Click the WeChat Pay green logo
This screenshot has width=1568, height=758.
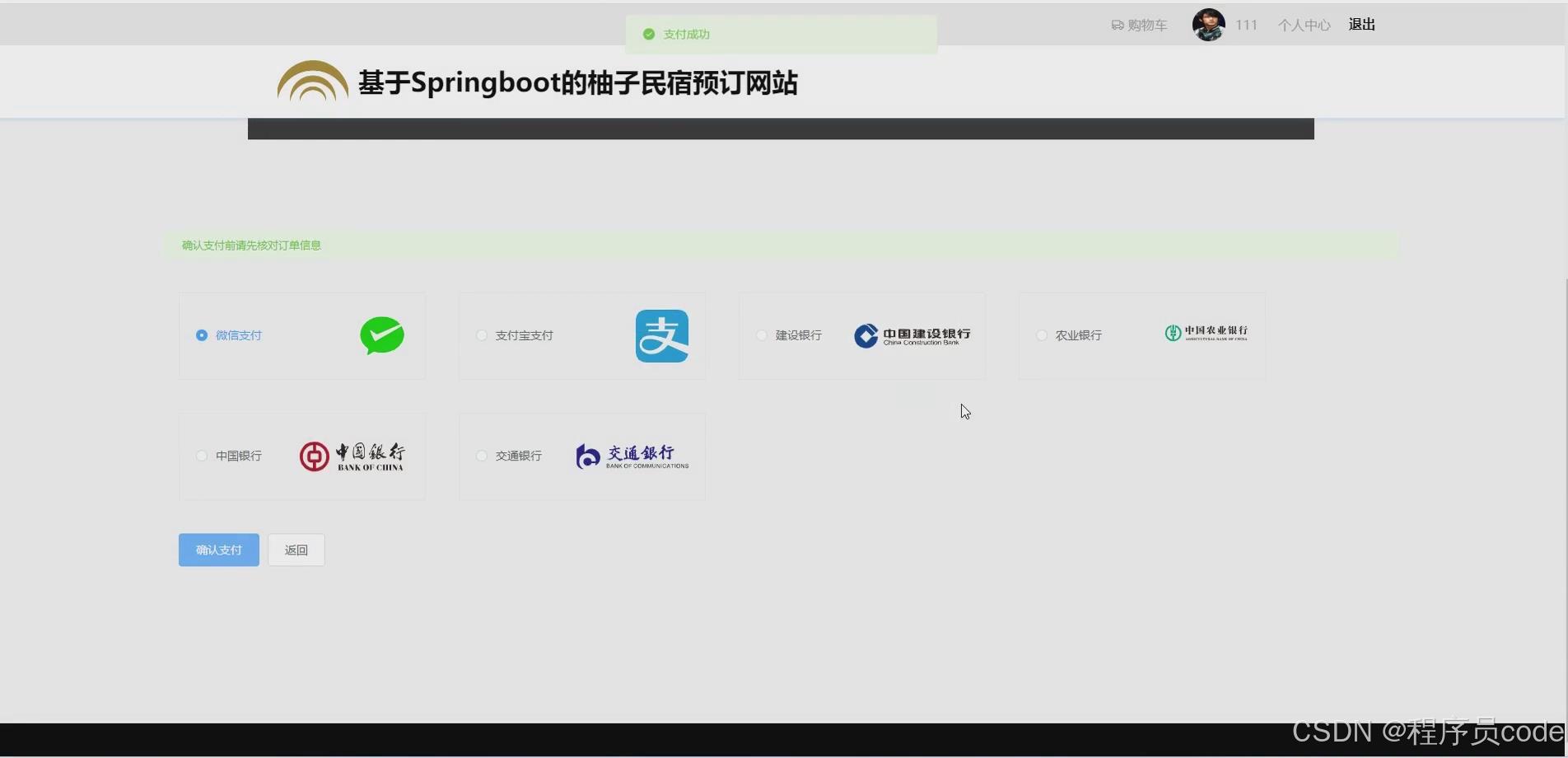pyautogui.click(x=382, y=335)
